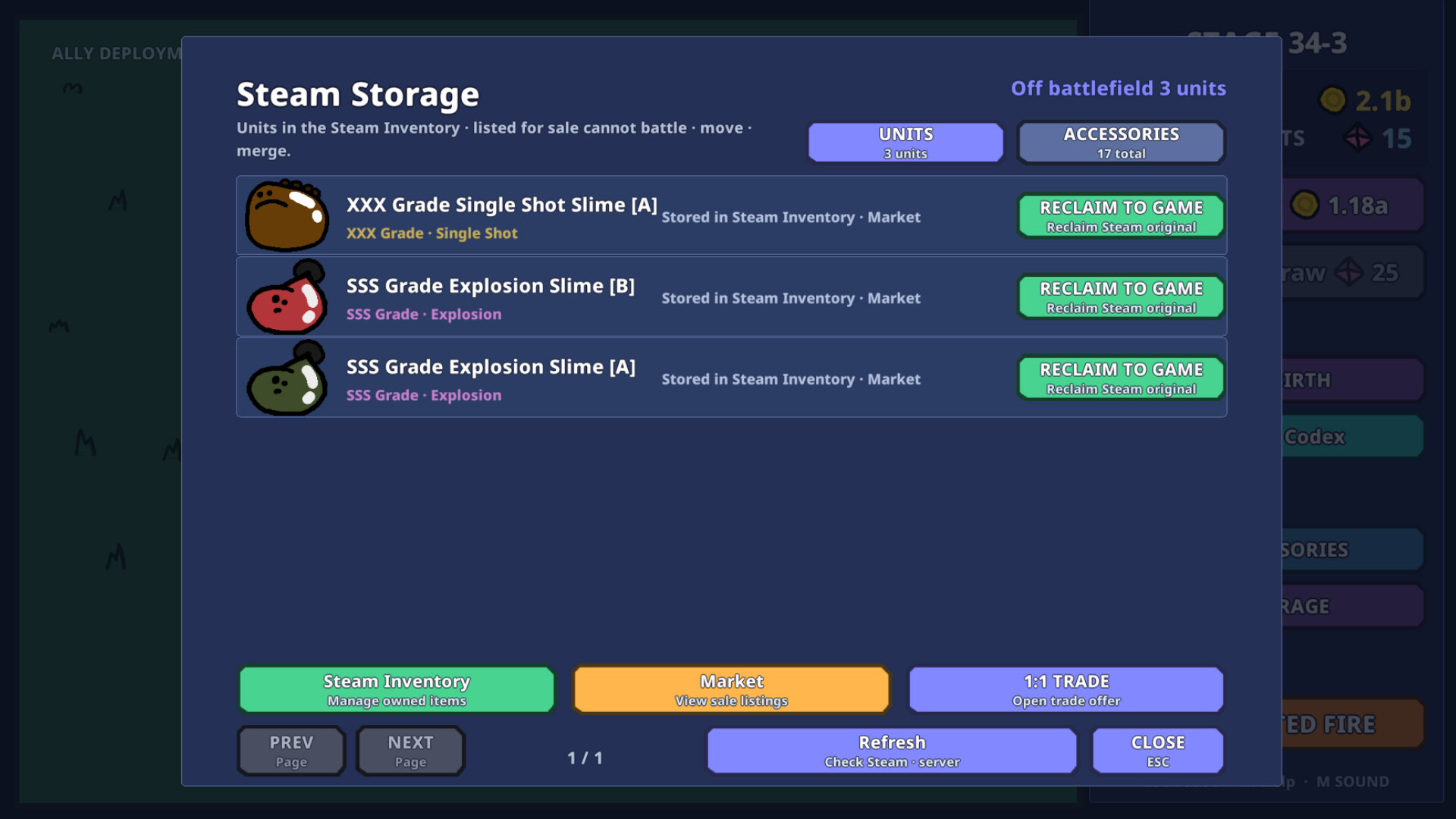
Task: Reclaim XXX Grade Single Shot Slime to game
Action: click(x=1121, y=216)
